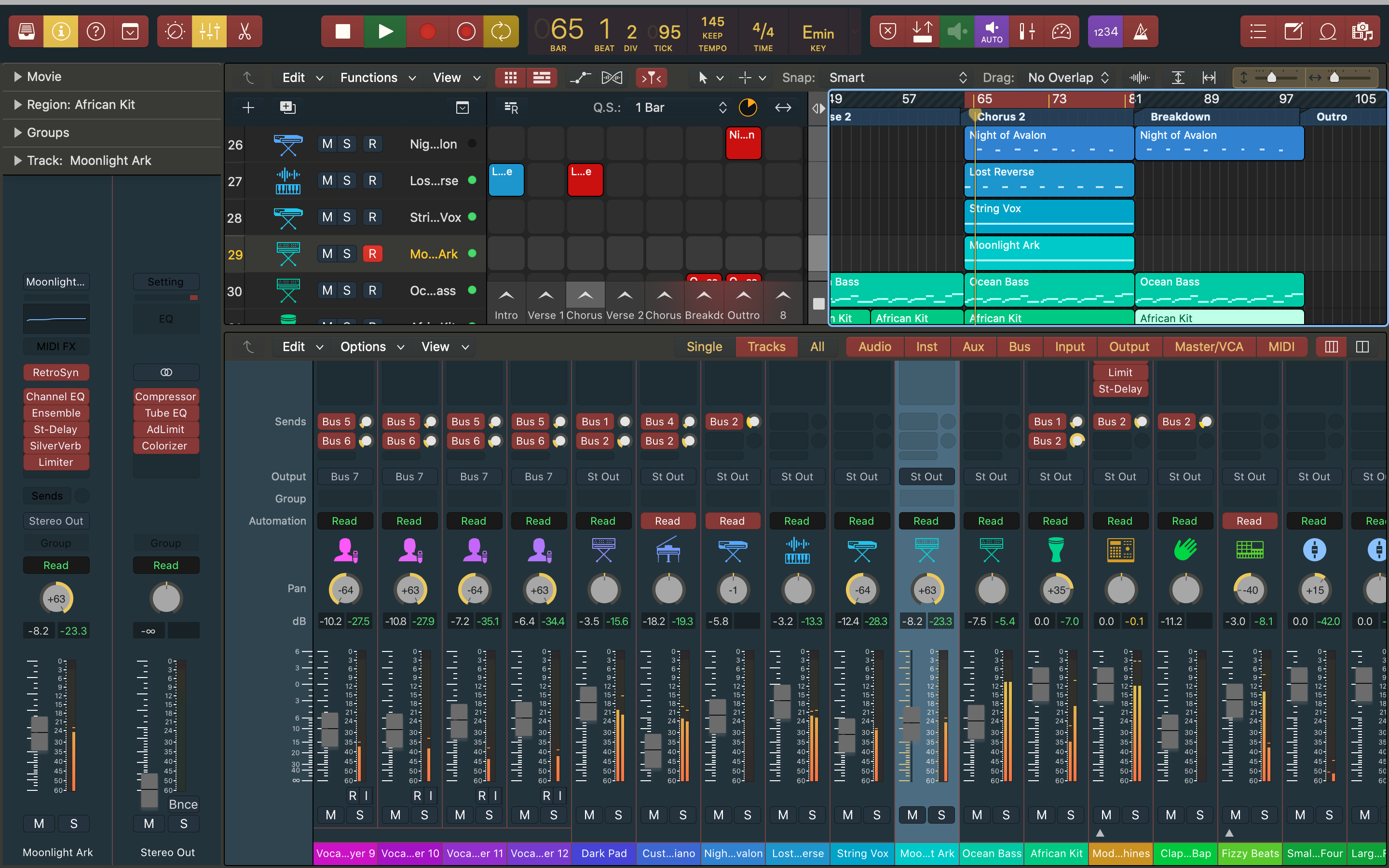
Task: Open the Library icon in toolbar
Action: pos(27,31)
